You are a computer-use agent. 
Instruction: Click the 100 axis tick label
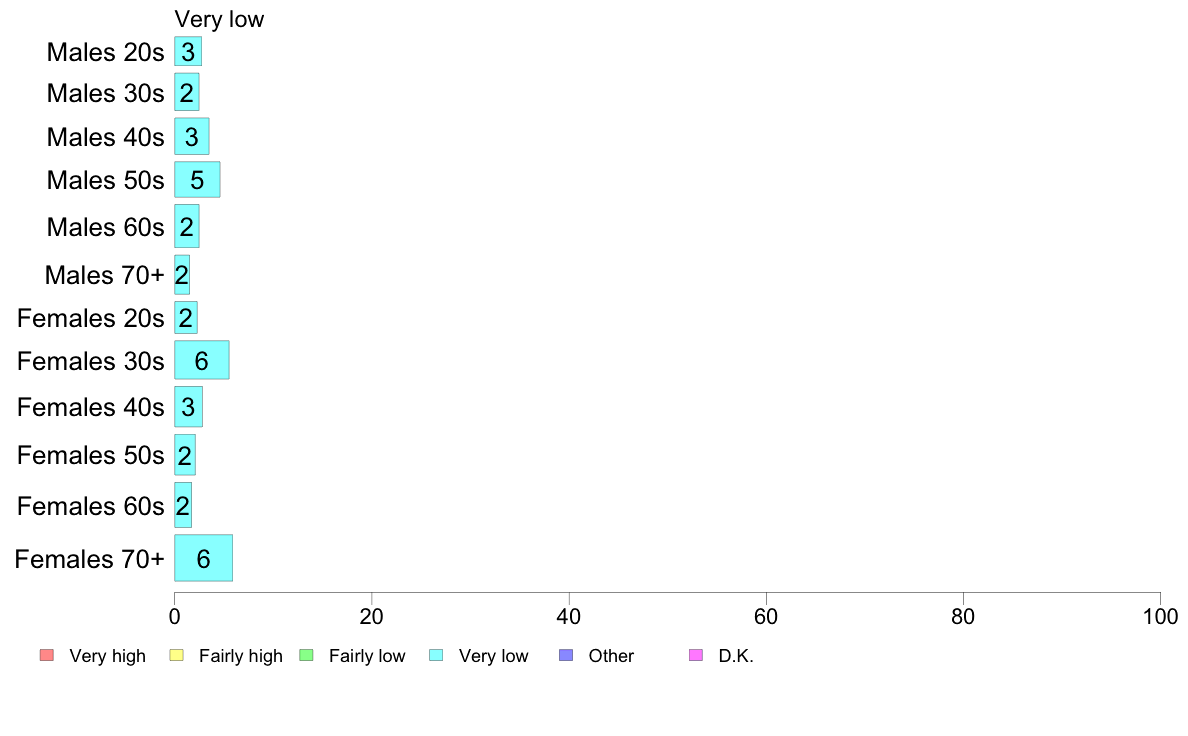(1160, 616)
